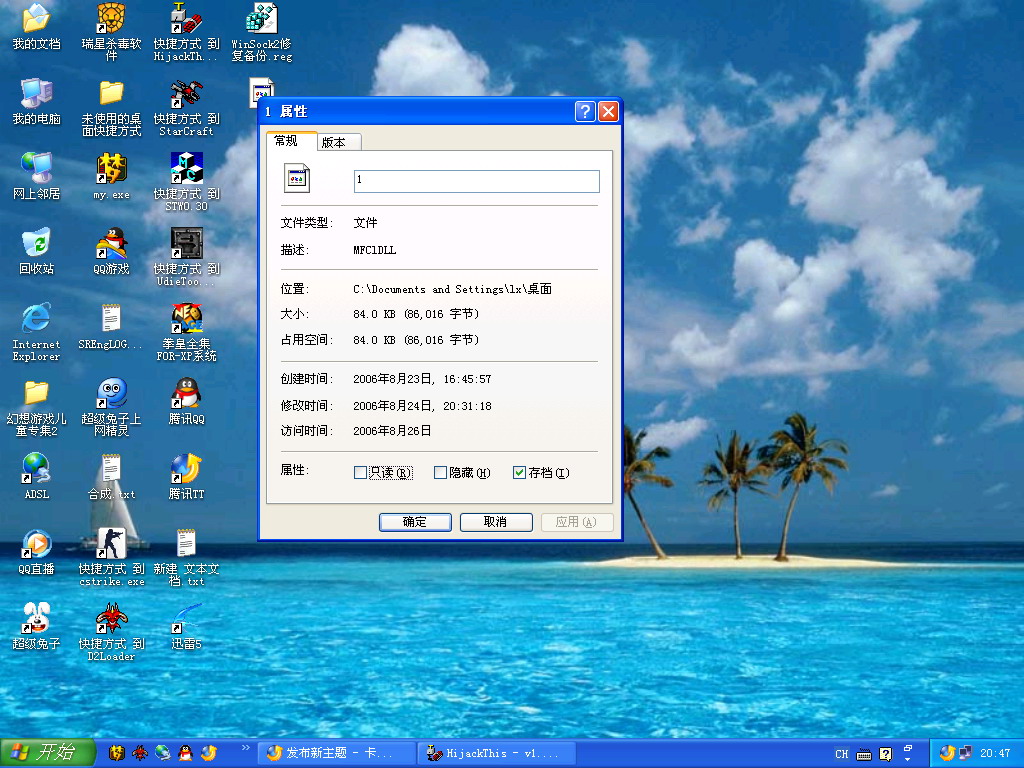Open the 开始 Start menu
This screenshot has width=1024, height=768.
tap(47, 753)
